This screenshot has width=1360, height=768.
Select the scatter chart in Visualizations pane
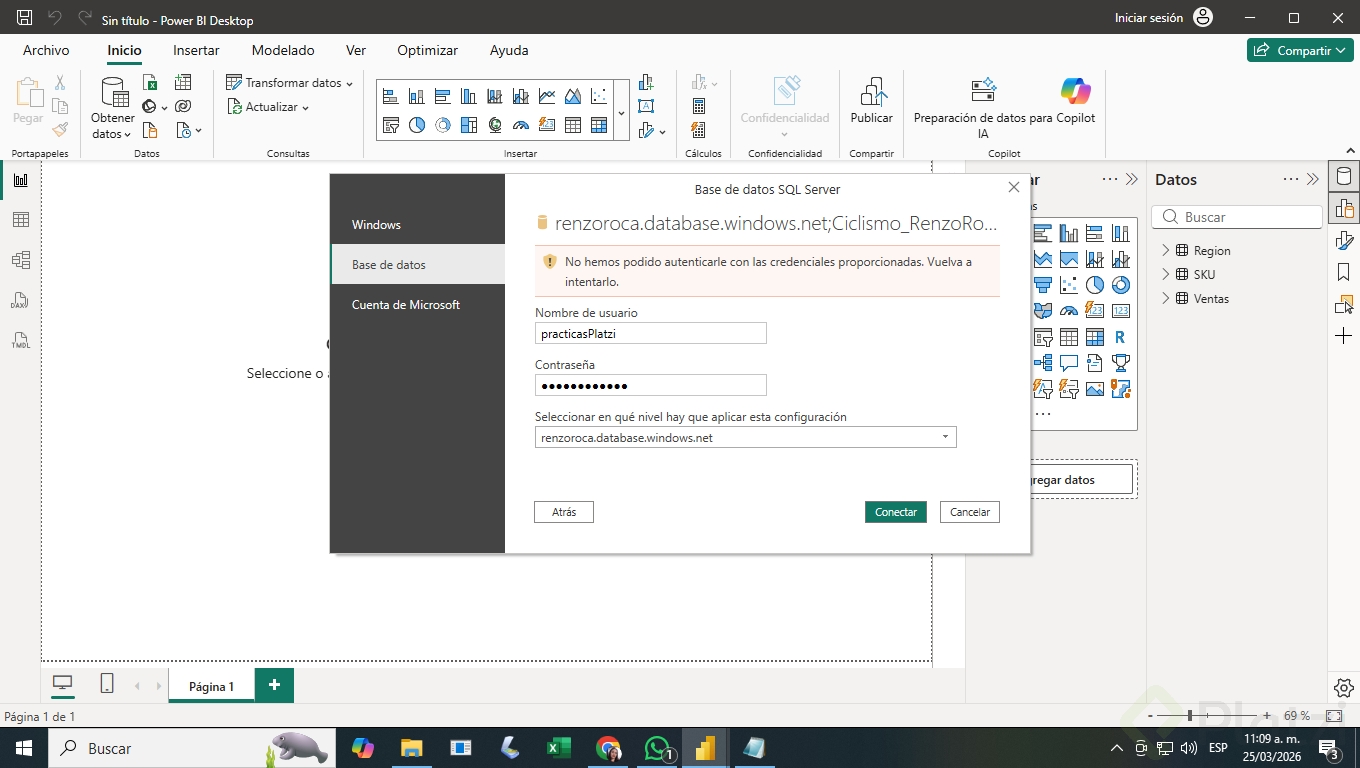(x=1069, y=285)
